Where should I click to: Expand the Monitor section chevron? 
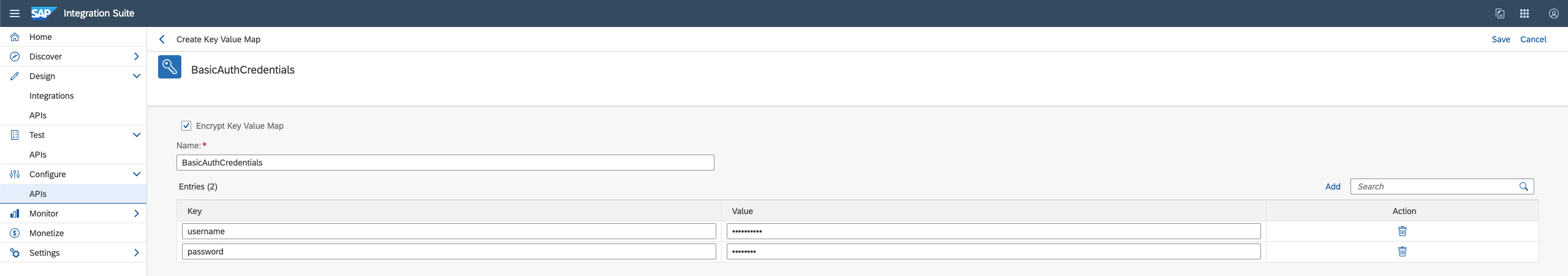(136, 213)
